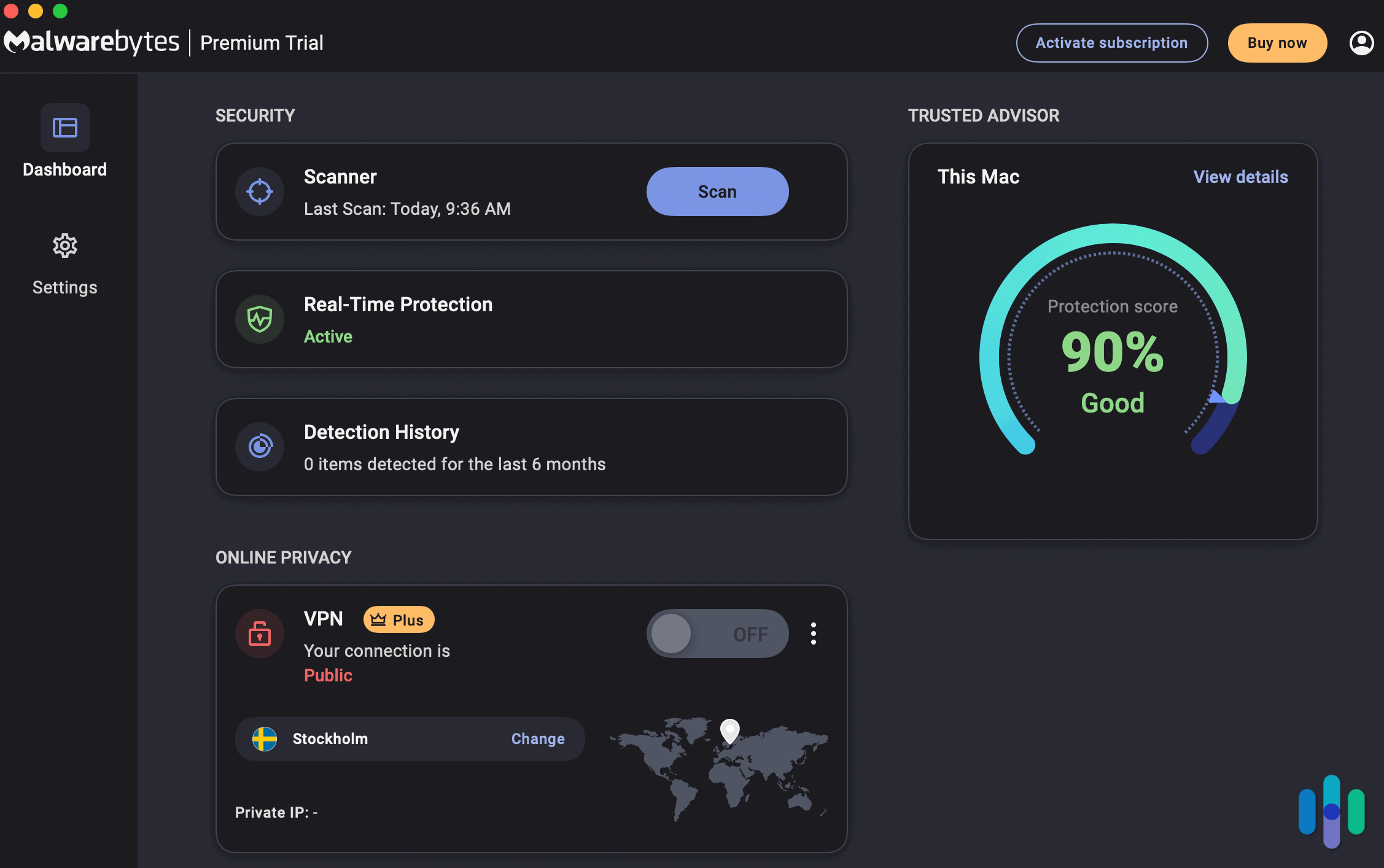
Task: Click the user profile account icon
Action: coord(1361,42)
